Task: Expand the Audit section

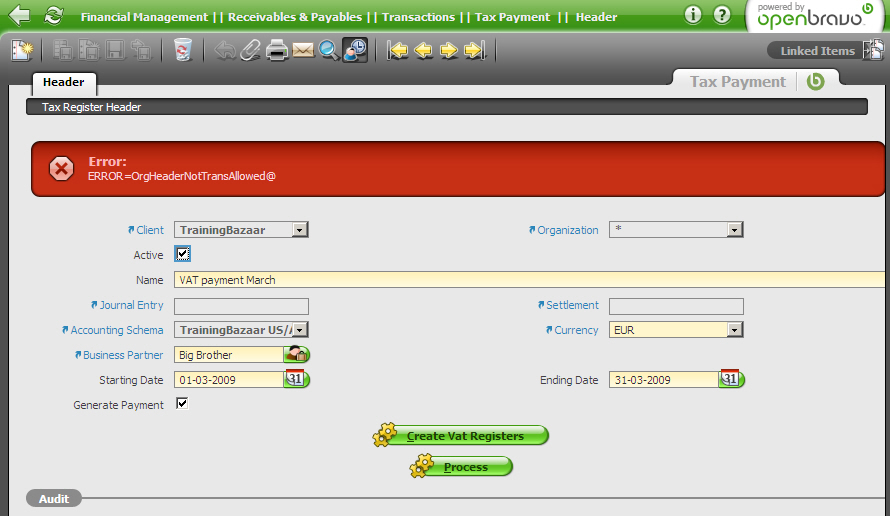Action: 54,498
